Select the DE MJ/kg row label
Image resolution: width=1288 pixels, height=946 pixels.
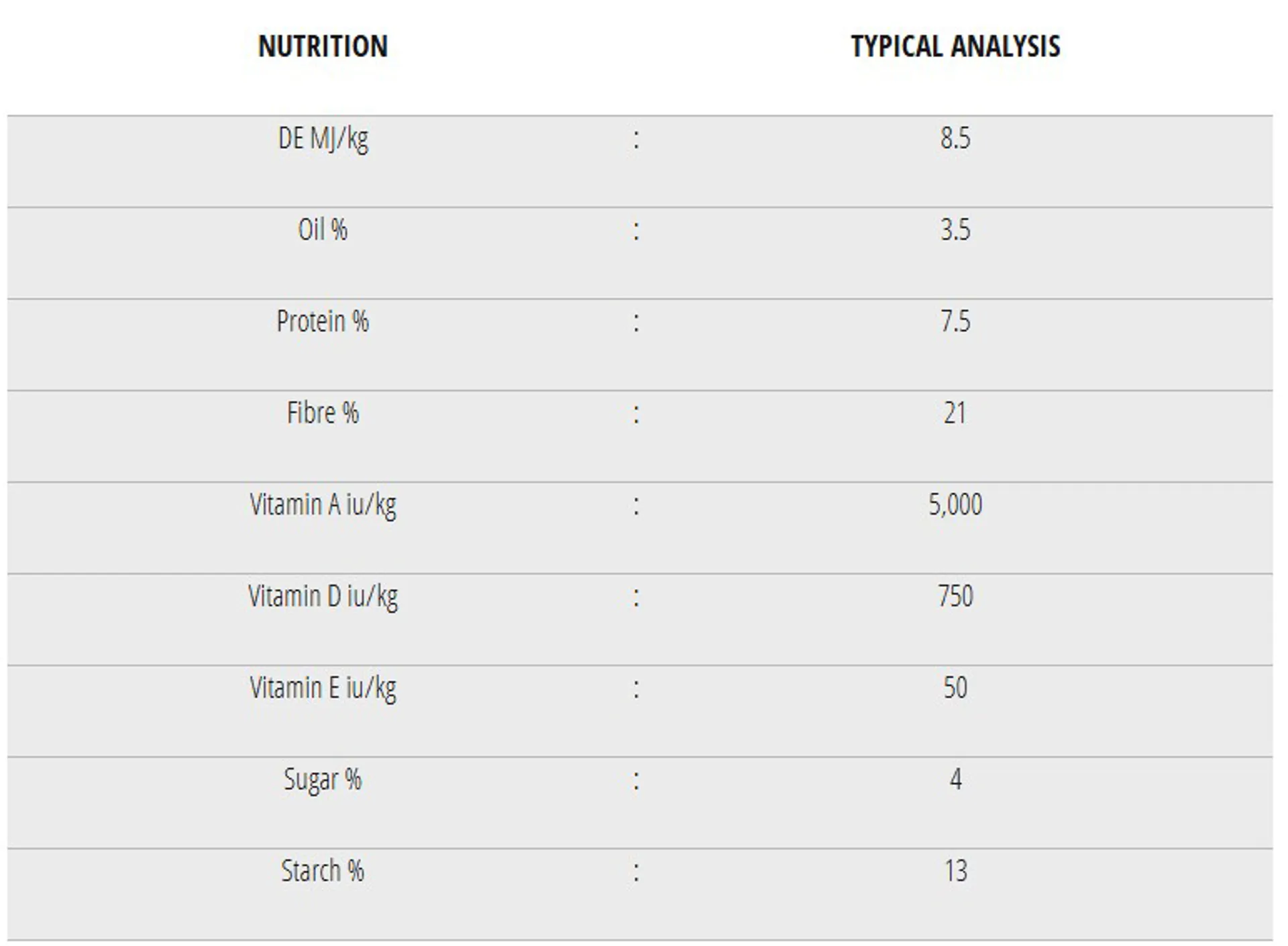point(323,140)
